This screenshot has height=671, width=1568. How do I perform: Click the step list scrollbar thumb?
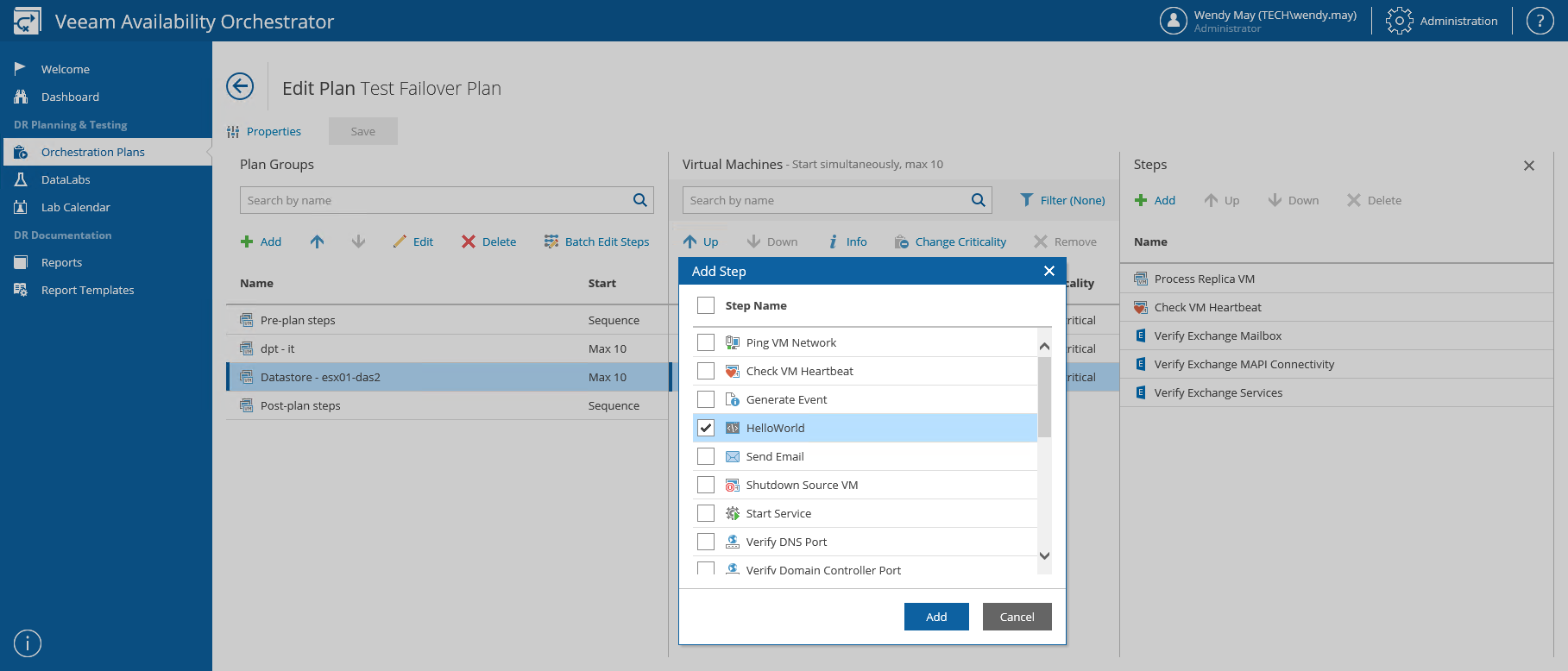pos(1044,397)
